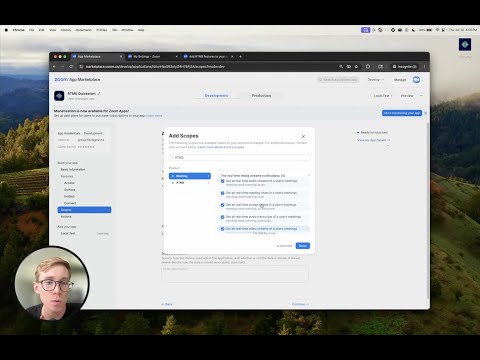Select the Meeting product in the list
This screenshot has height=360, width=480.
point(190,176)
